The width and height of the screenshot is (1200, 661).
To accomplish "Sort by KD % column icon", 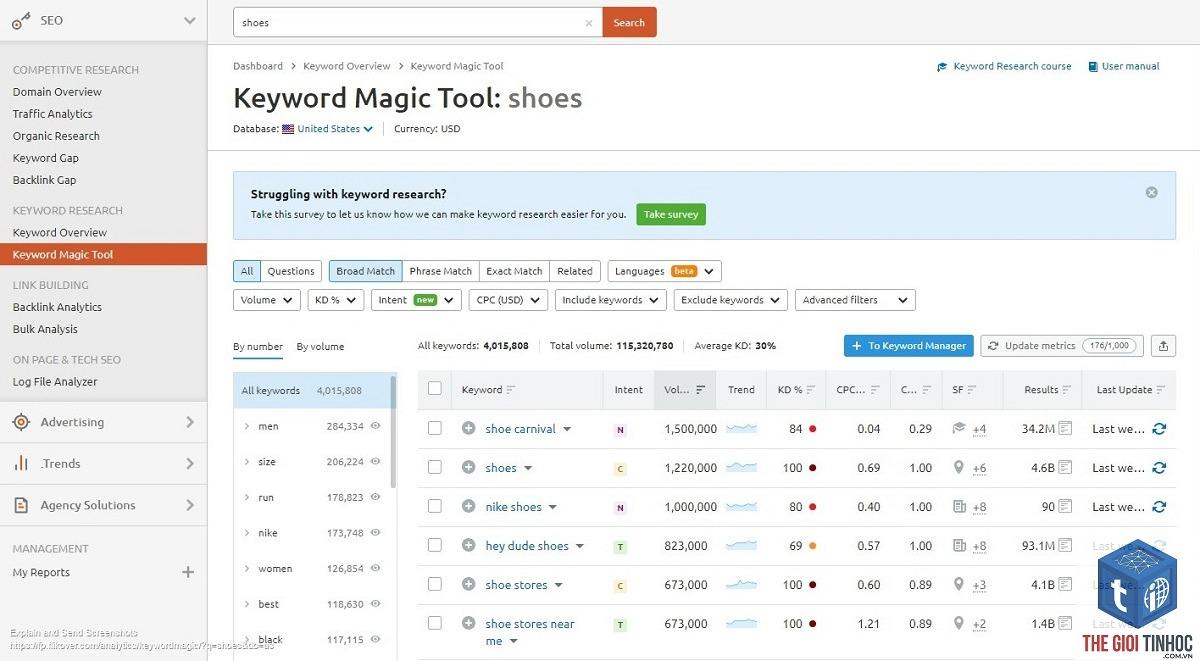I will point(812,390).
